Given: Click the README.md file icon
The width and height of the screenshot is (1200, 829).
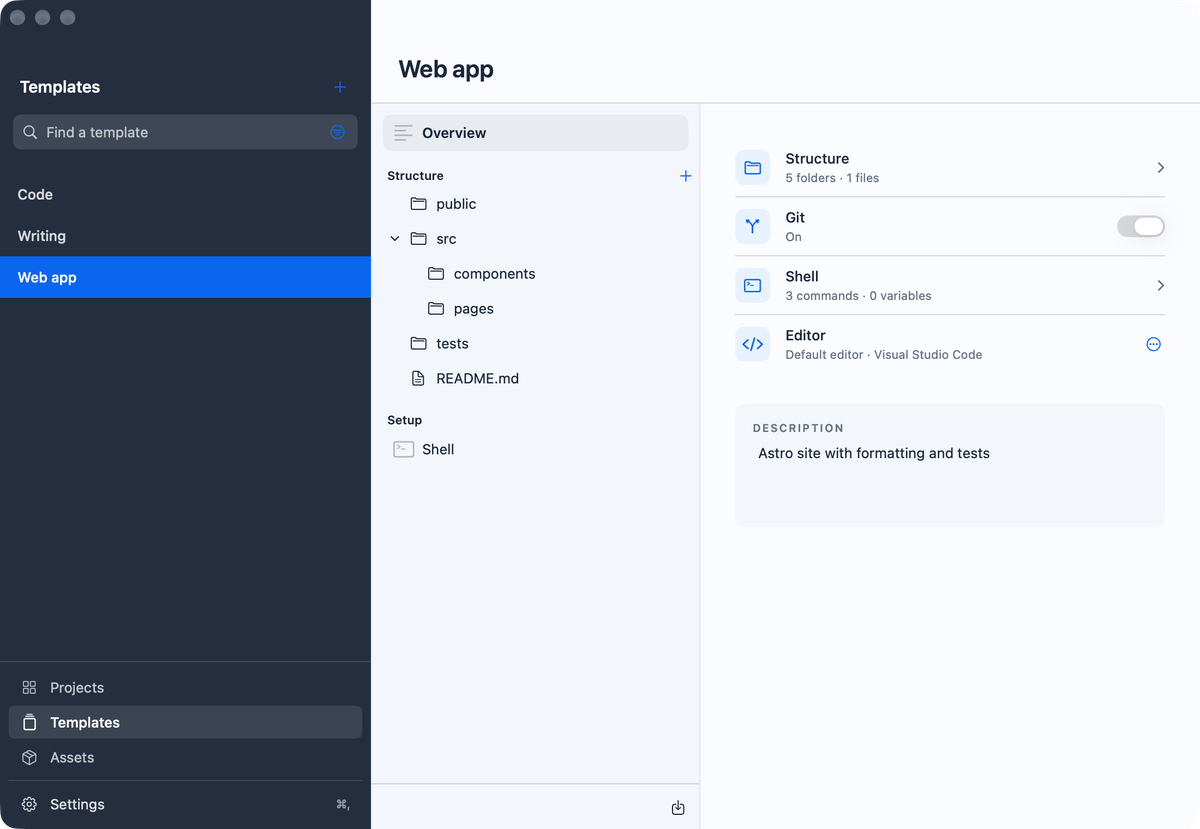Looking at the screenshot, I should coord(419,379).
